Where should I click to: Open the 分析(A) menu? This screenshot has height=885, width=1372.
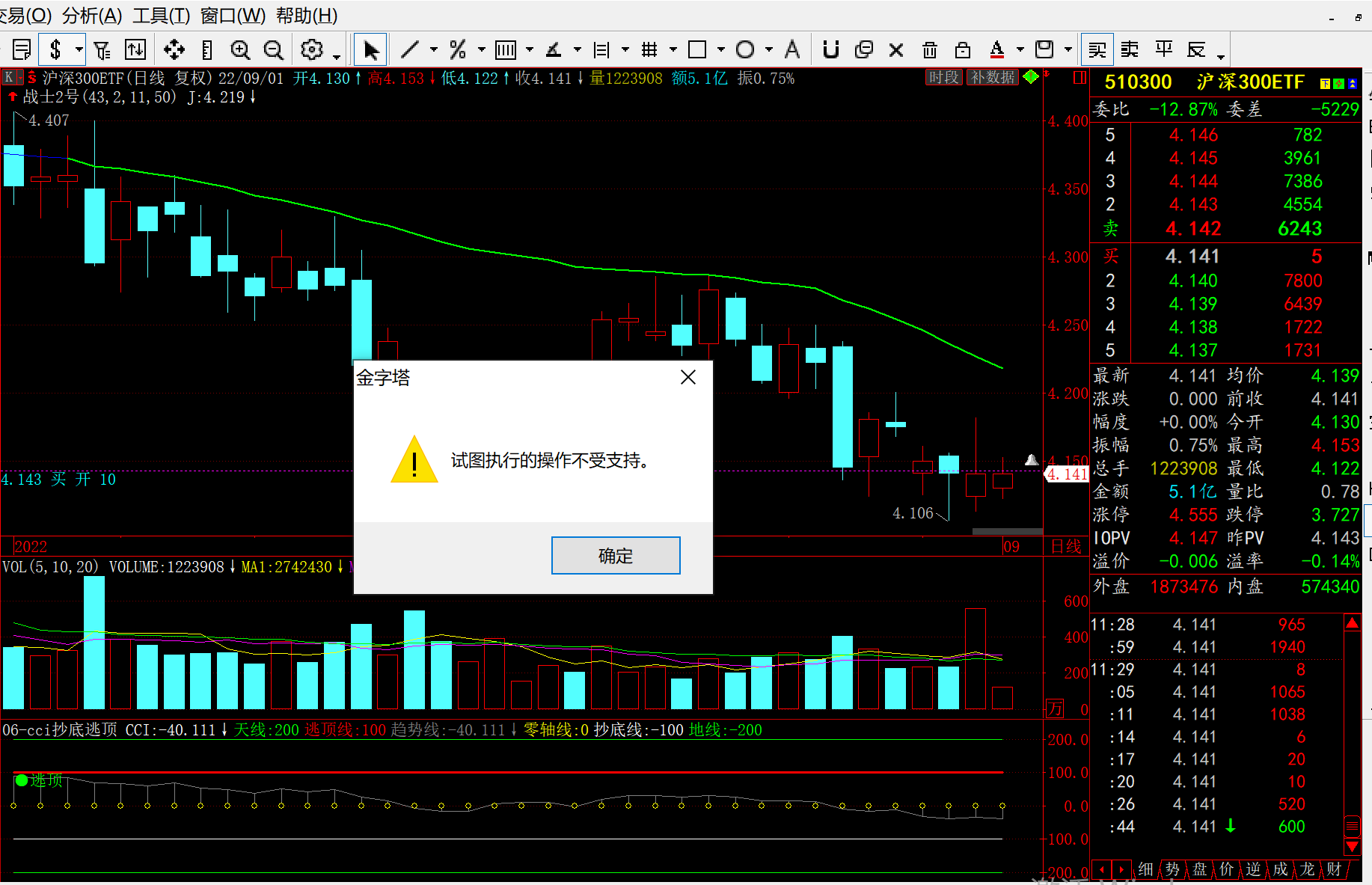(92, 16)
